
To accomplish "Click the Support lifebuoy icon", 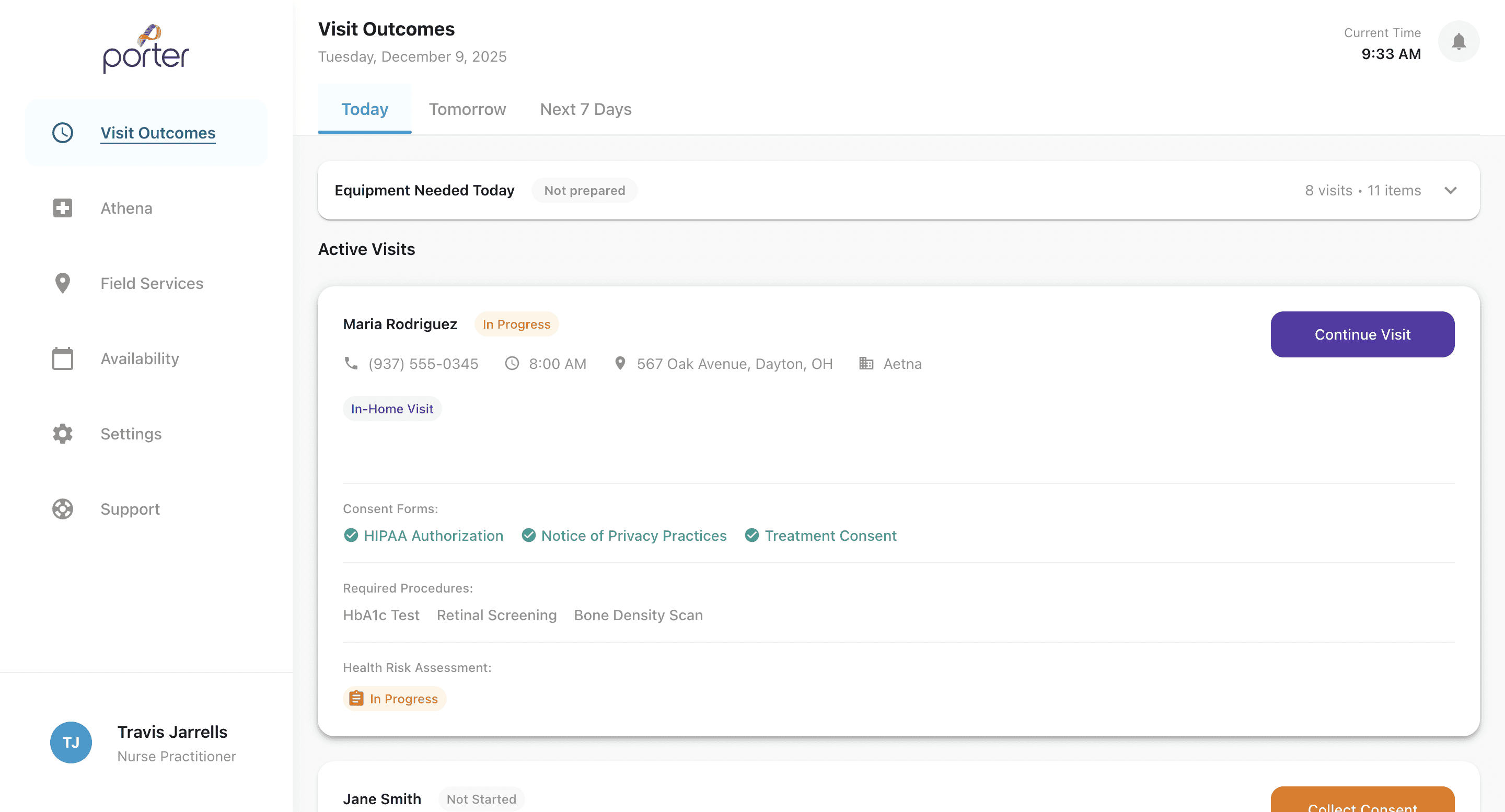I will pos(63,509).
